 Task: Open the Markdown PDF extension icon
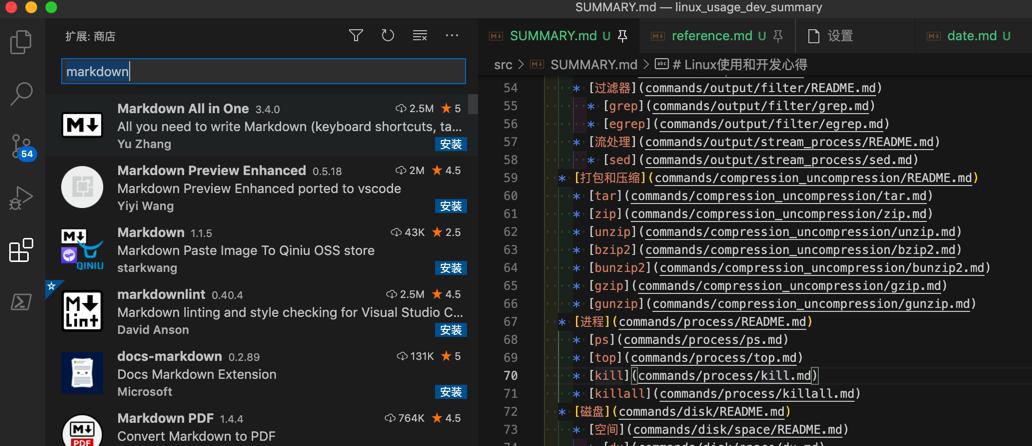click(x=82, y=430)
